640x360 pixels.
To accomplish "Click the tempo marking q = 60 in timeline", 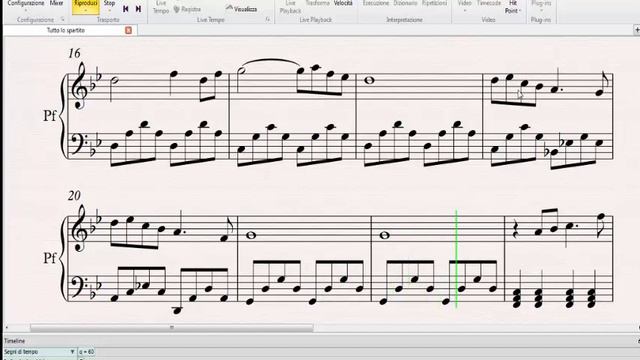I will [87, 351].
